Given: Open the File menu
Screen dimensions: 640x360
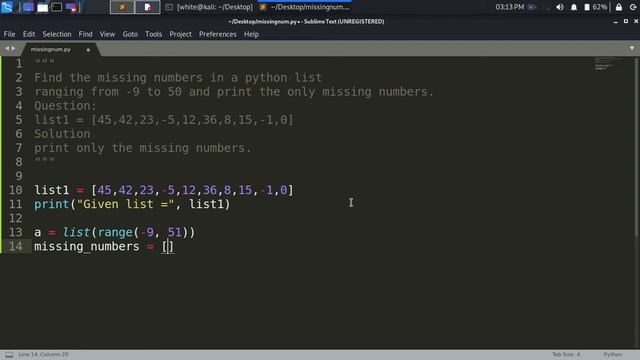Looking at the screenshot, I should 9,34.
